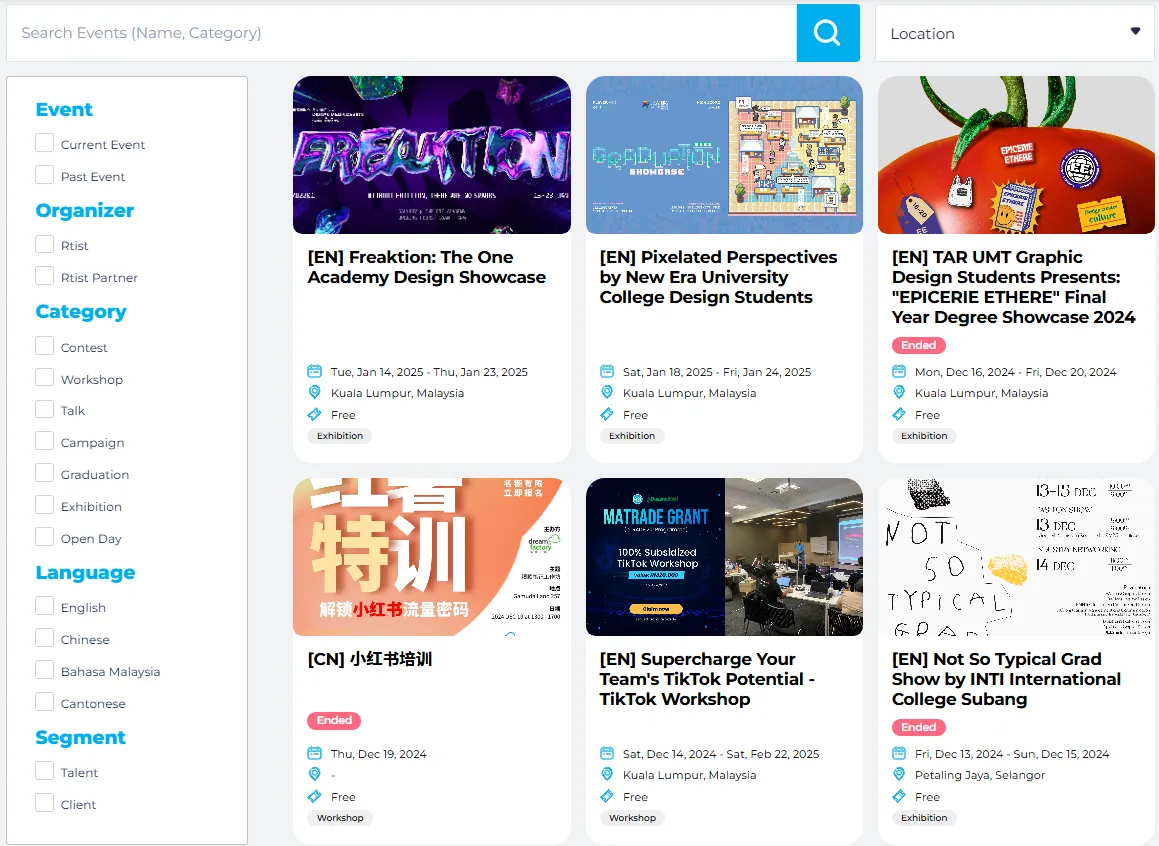
Task: Click Exhibition tag on Freaktion card
Action: 340,436
